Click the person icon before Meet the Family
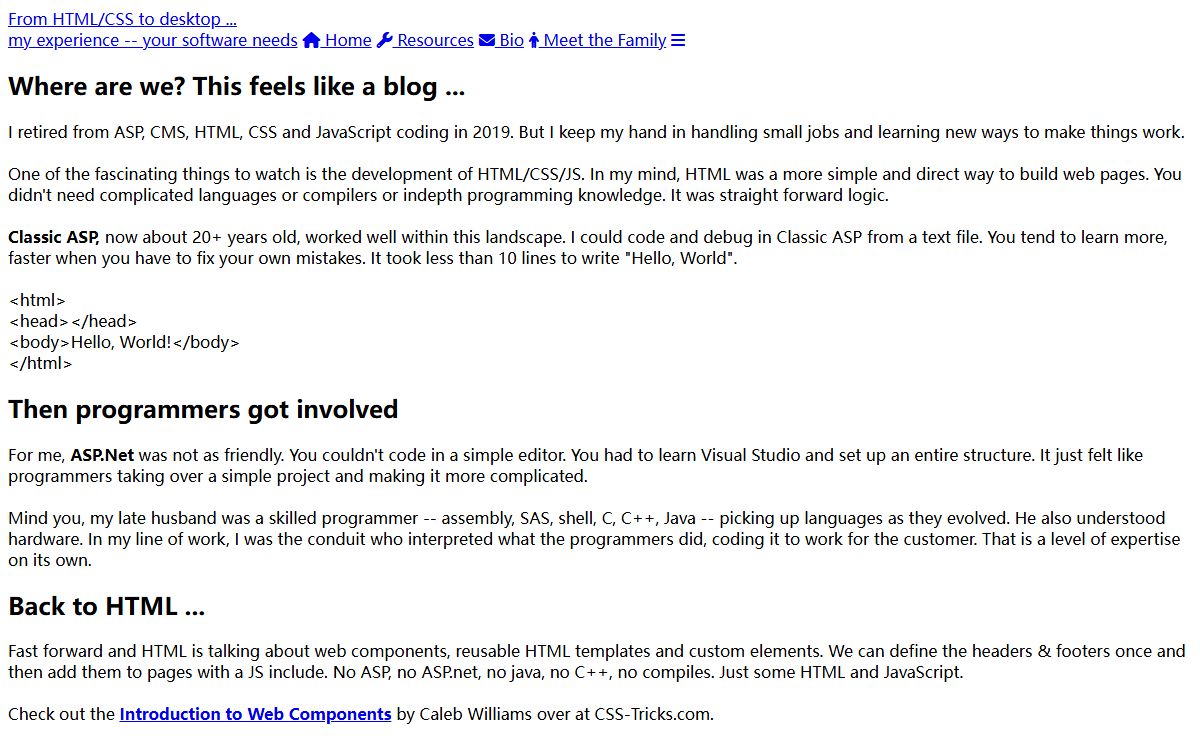 coord(534,40)
